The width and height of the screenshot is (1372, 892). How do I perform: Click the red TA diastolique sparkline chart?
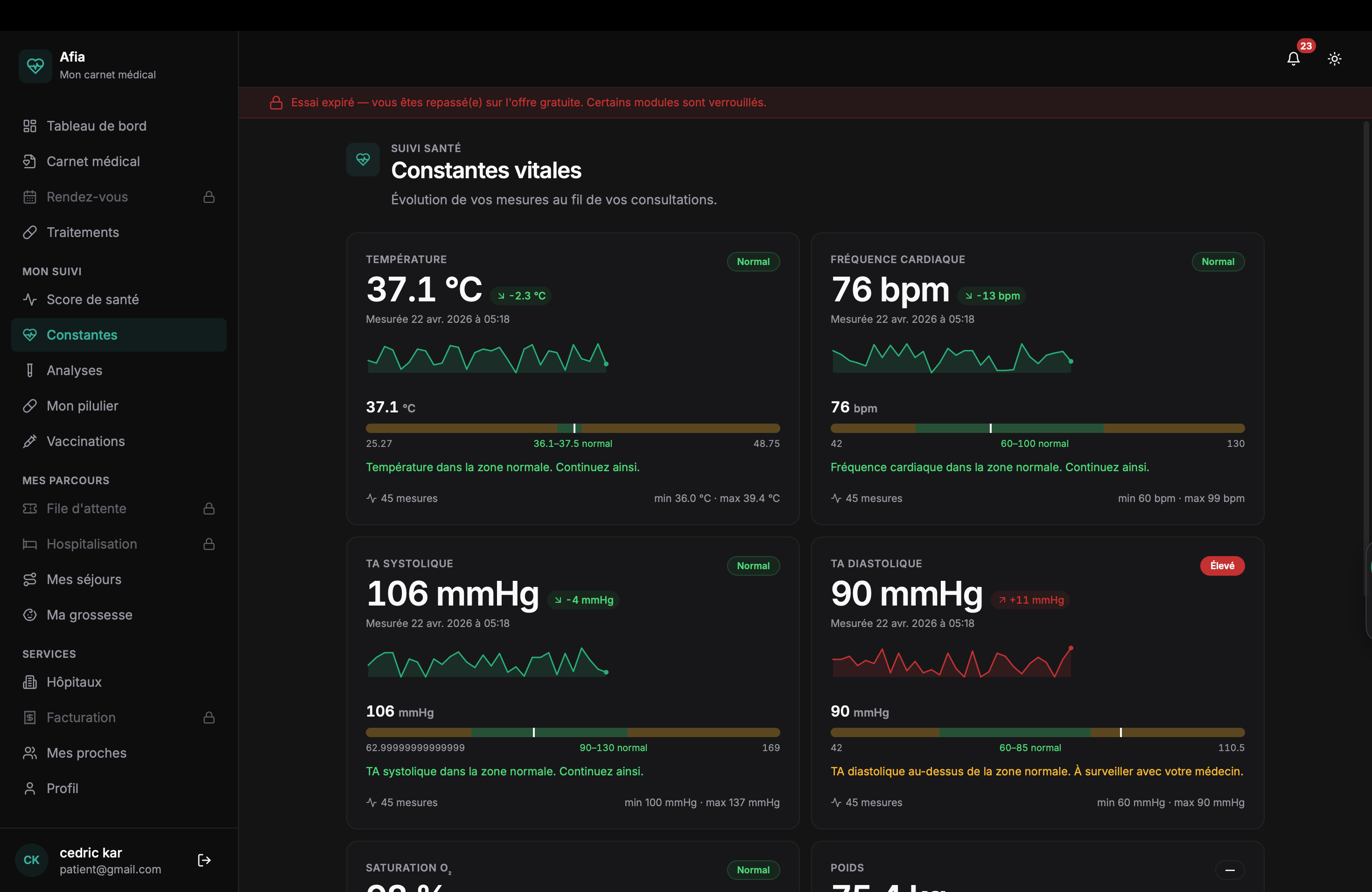tap(952, 662)
